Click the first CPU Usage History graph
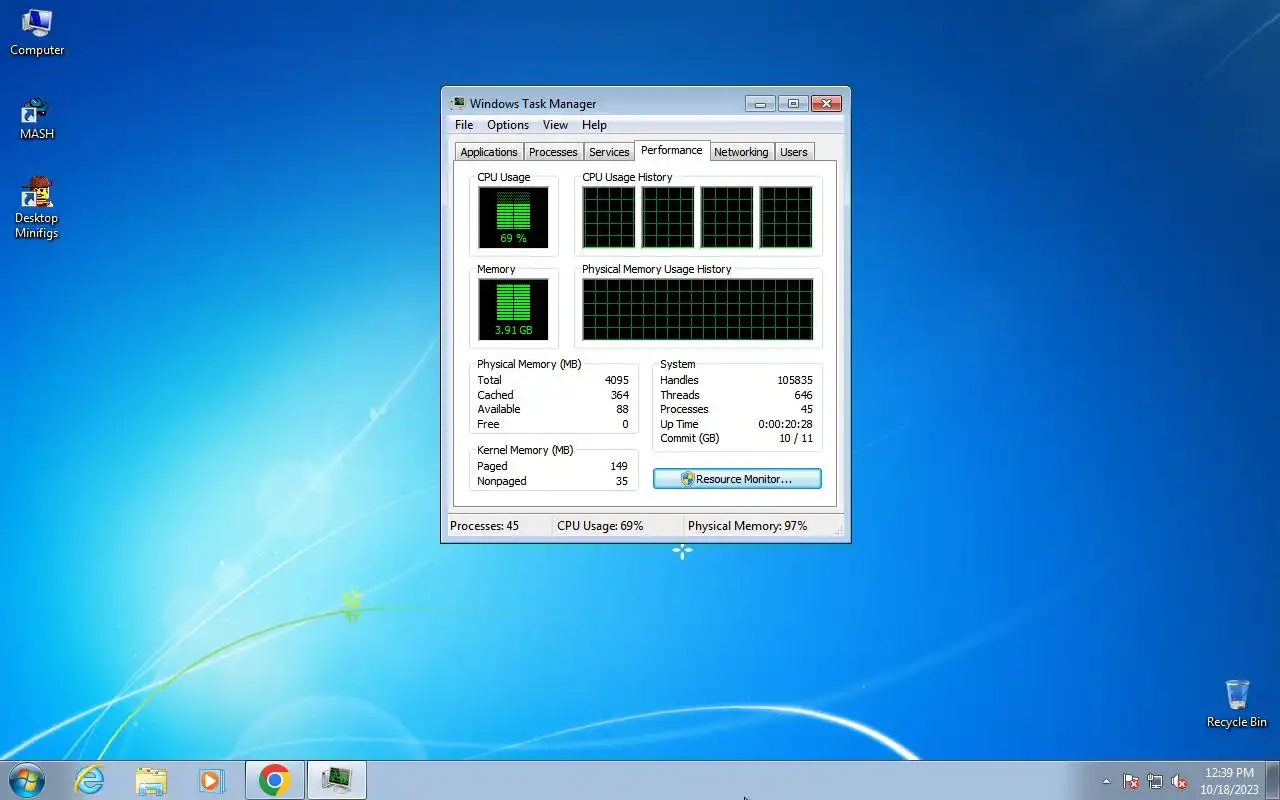1280x800 pixels. (609, 217)
